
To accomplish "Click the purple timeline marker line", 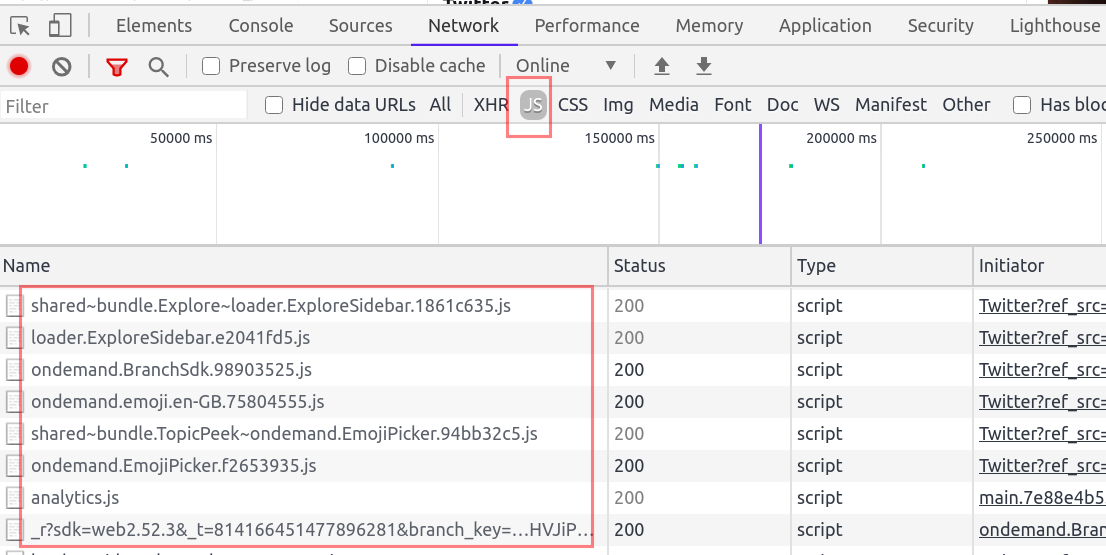I will [x=760, y=184].
